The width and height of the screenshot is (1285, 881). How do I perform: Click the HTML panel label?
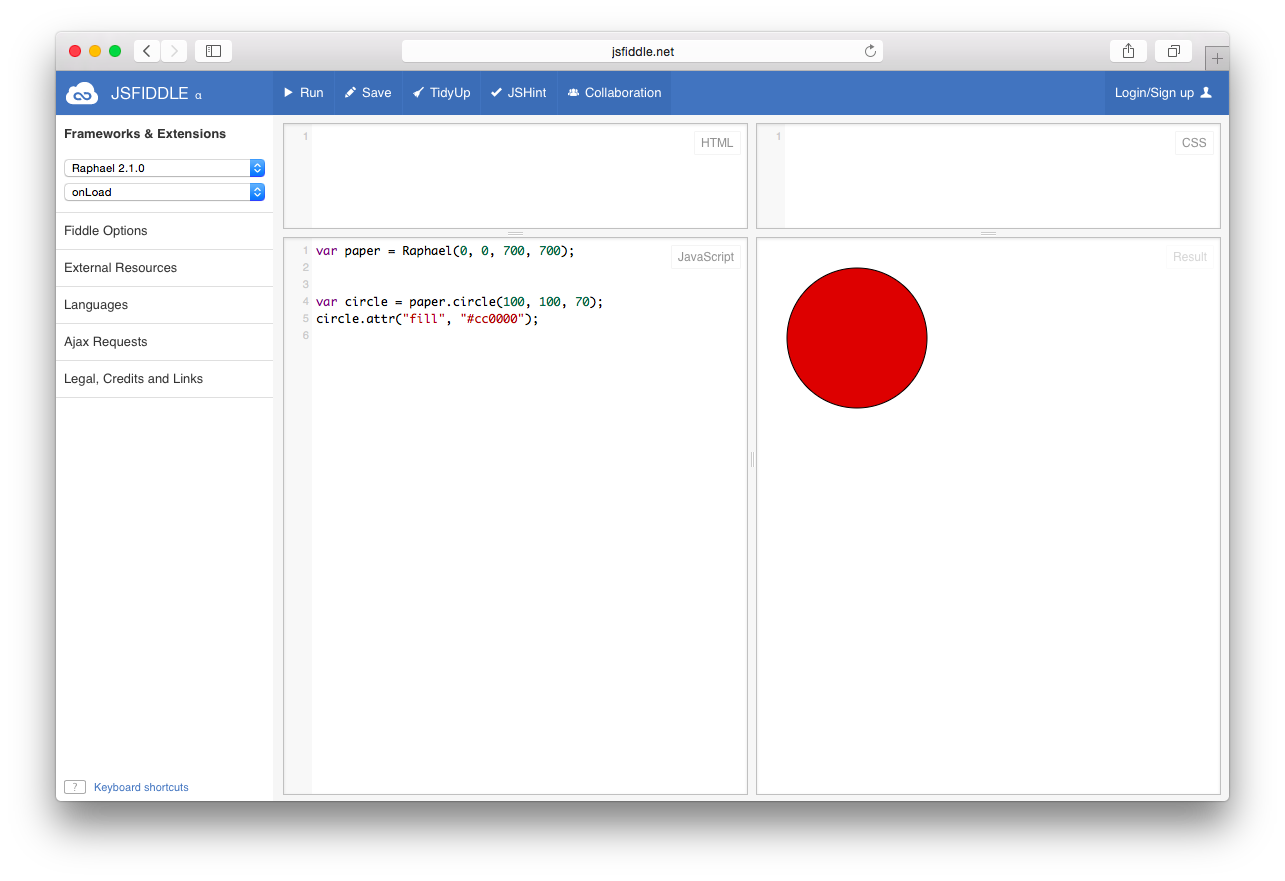(x=717, y=143)
